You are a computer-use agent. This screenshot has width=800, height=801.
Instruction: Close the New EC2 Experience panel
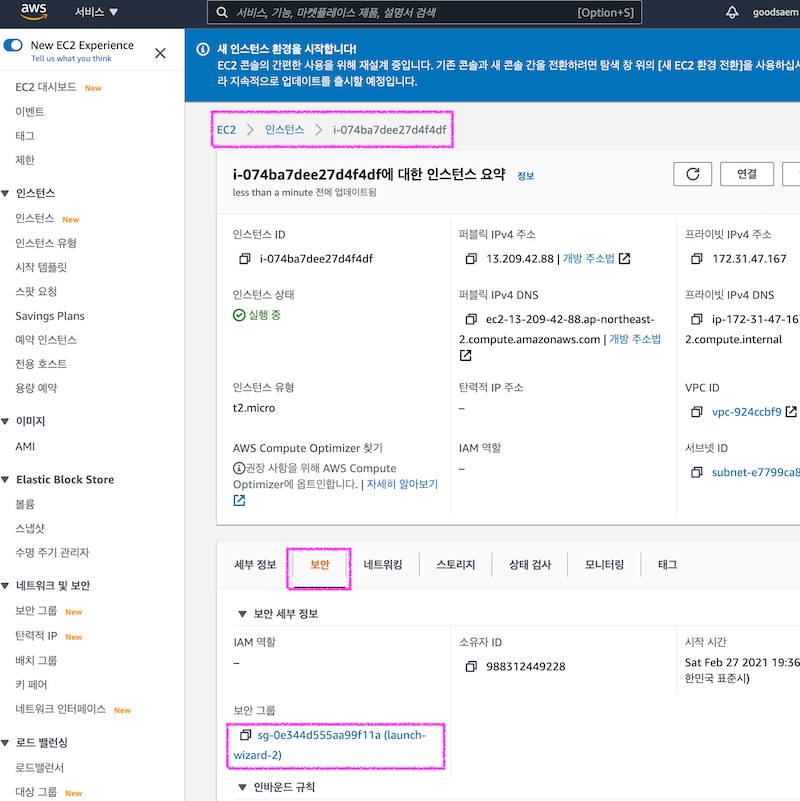(160, 53)
